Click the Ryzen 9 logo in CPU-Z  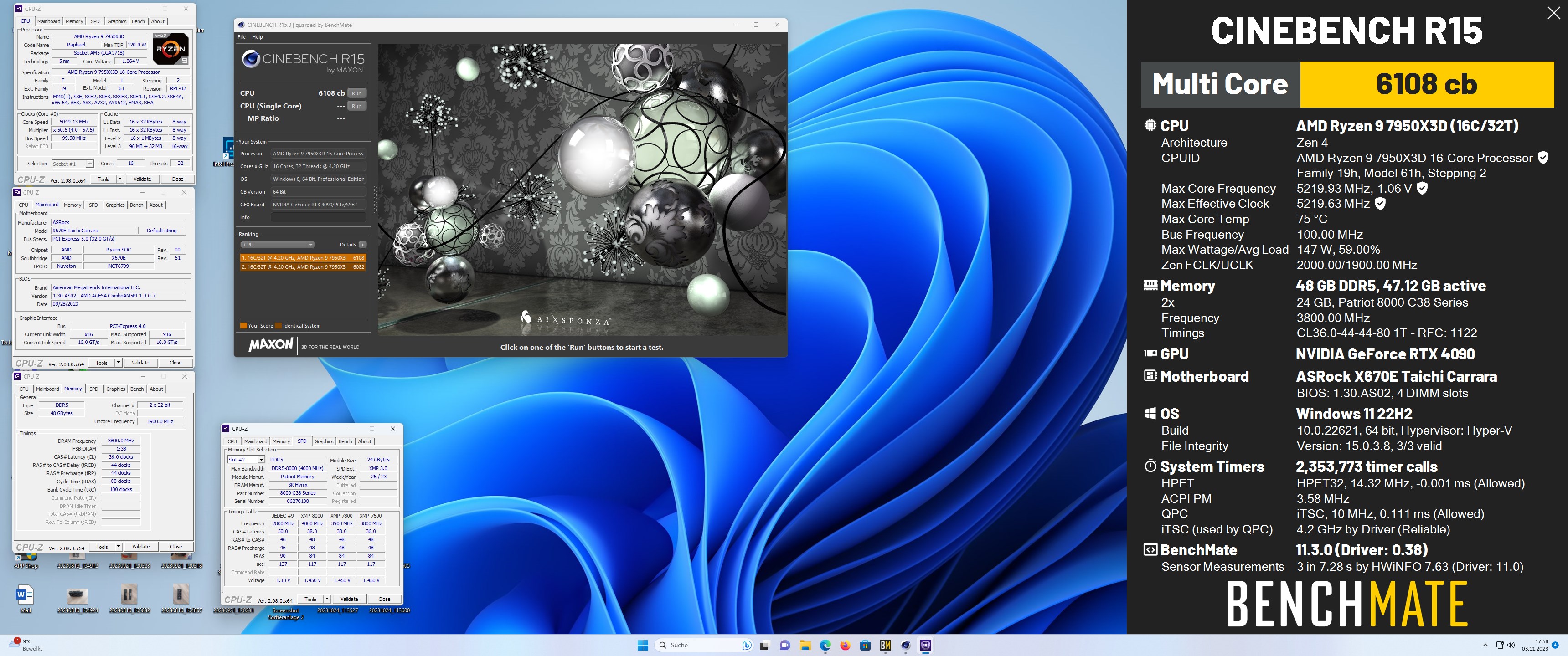(170, 49)
